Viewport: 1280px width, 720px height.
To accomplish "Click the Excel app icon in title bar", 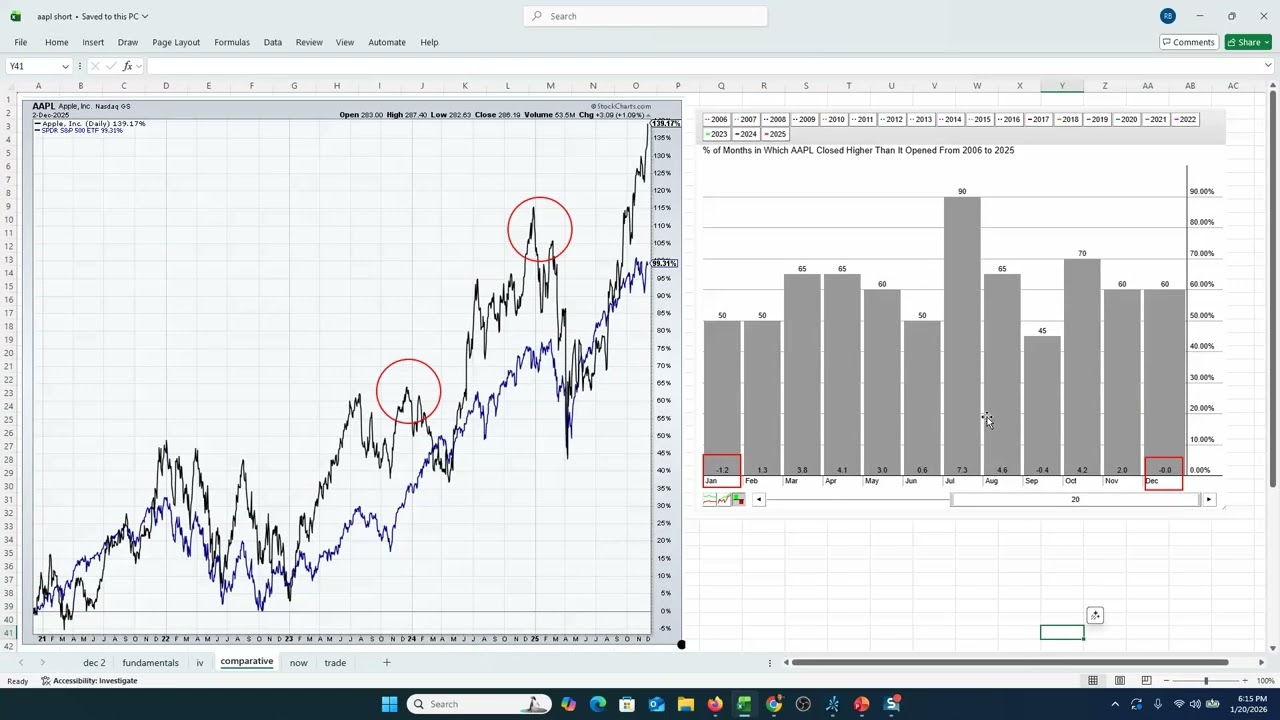I will tap(15, 16).
